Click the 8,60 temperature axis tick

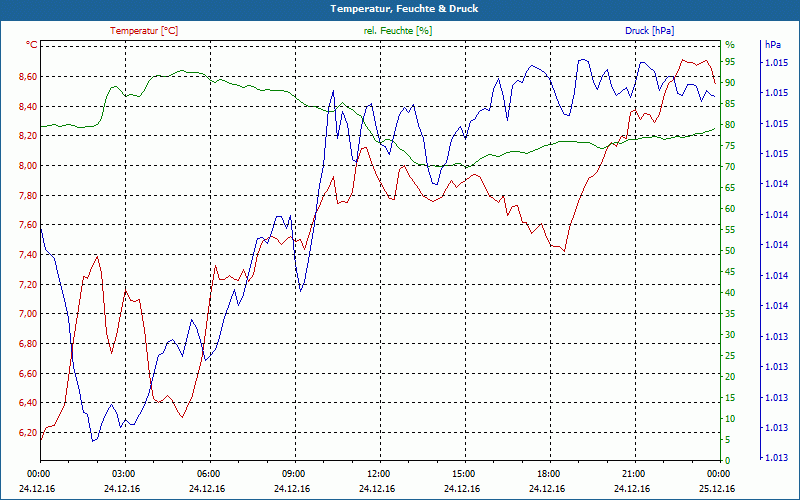28,77
